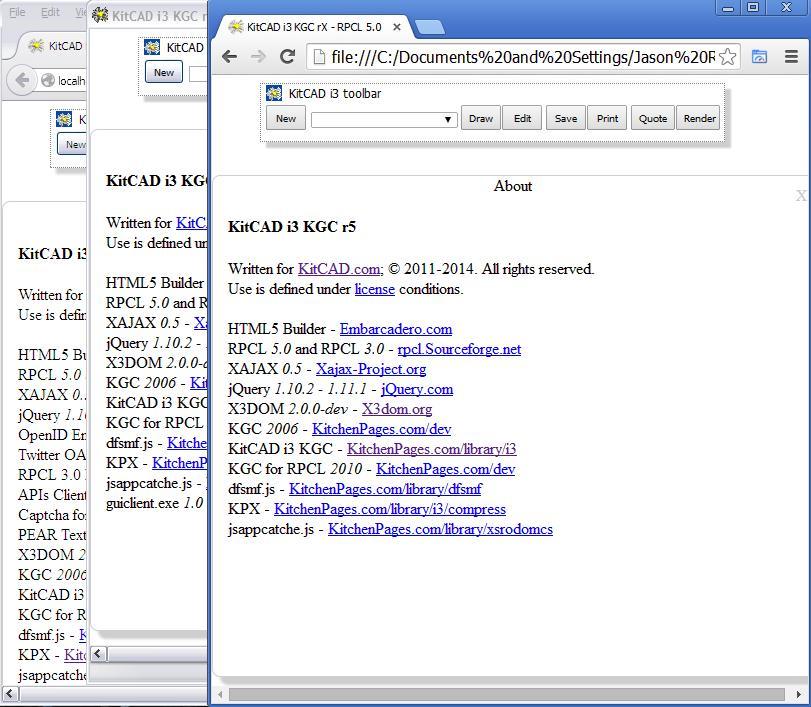
Task: Close the About panel with the X
Action: click(x=801, y=195)
